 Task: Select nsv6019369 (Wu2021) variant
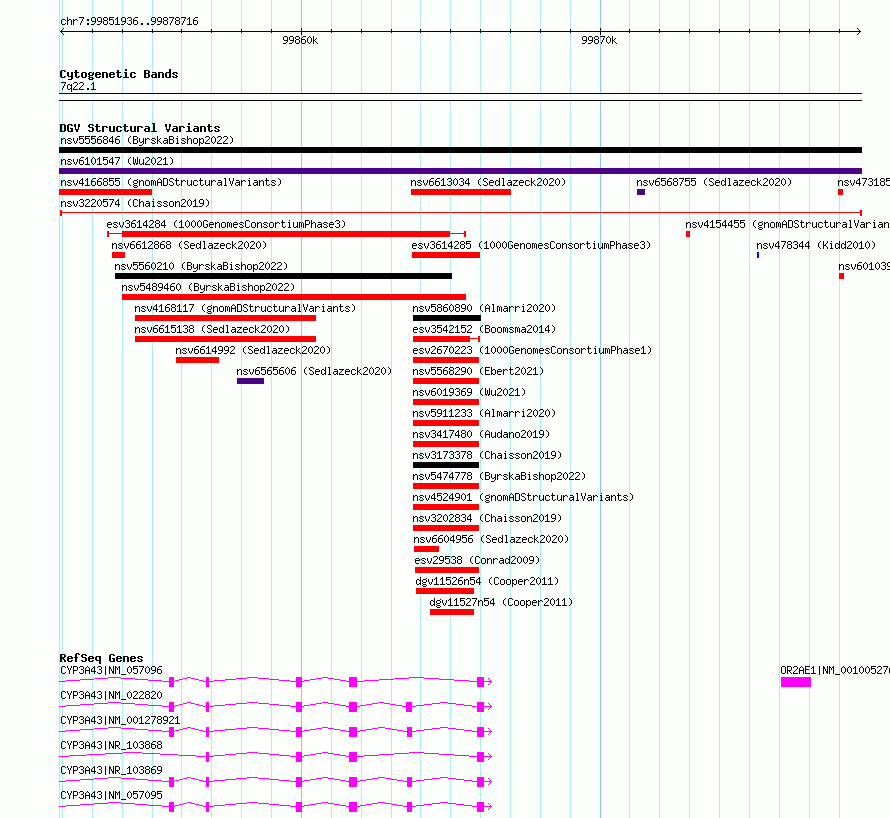[469, 392]
